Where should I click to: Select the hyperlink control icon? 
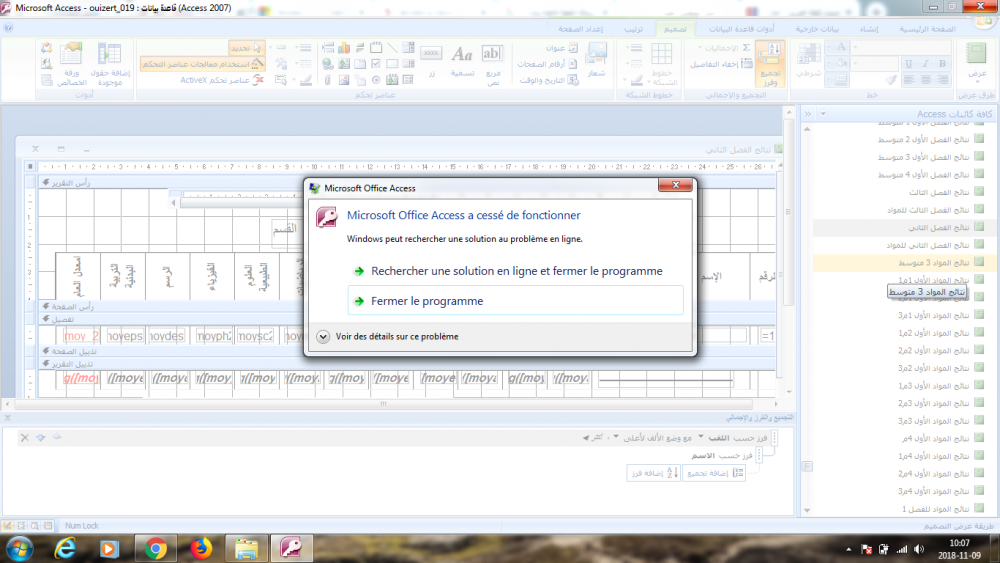pyautogui.click(x=328, y=64)
